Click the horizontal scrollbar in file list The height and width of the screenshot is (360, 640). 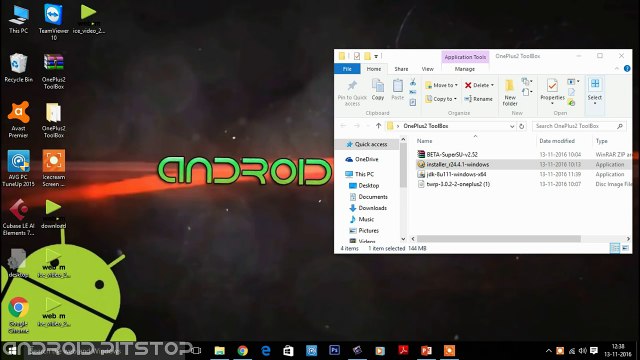[x=498, y=239]
